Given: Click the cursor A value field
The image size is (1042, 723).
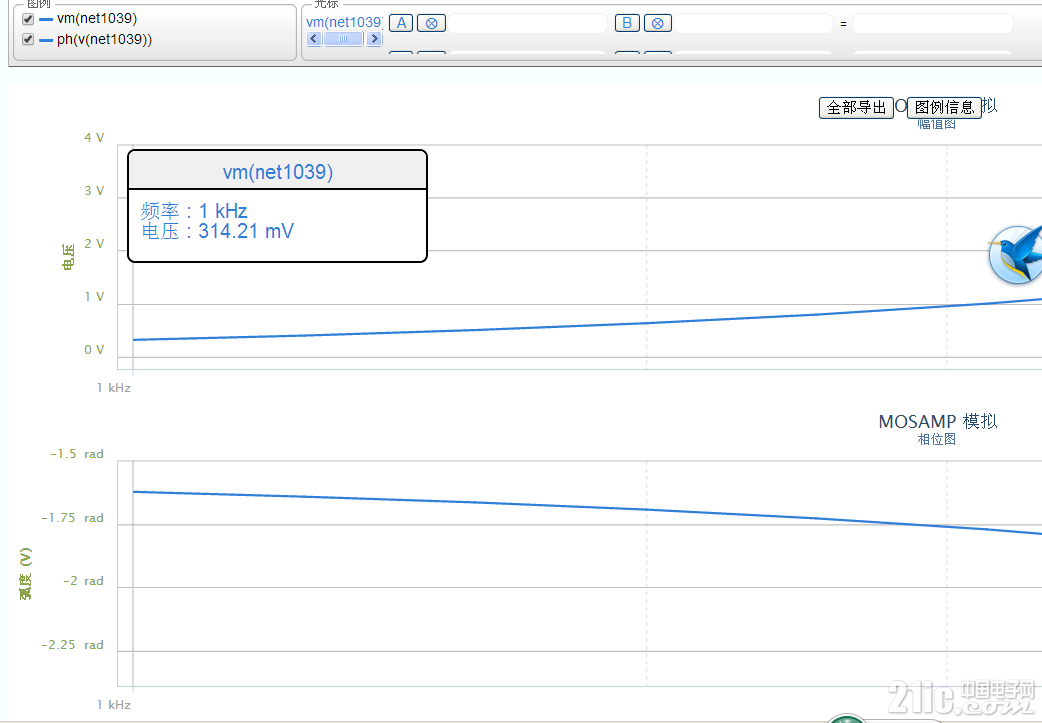Looking at the screenshot, I should [x=528, y=23].
